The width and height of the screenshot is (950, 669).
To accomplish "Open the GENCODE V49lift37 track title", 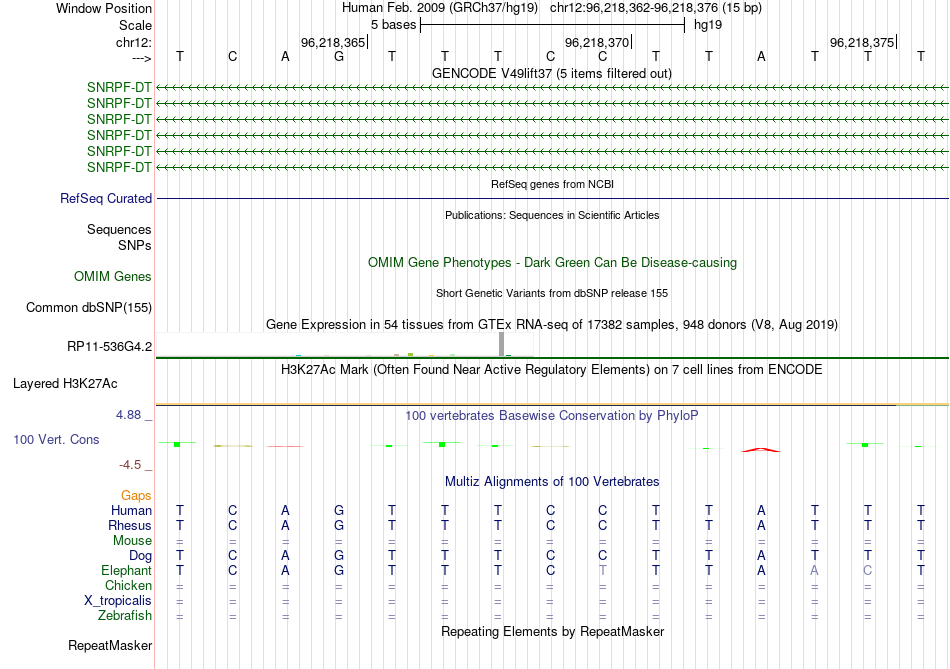I will [x=551, y=73].
